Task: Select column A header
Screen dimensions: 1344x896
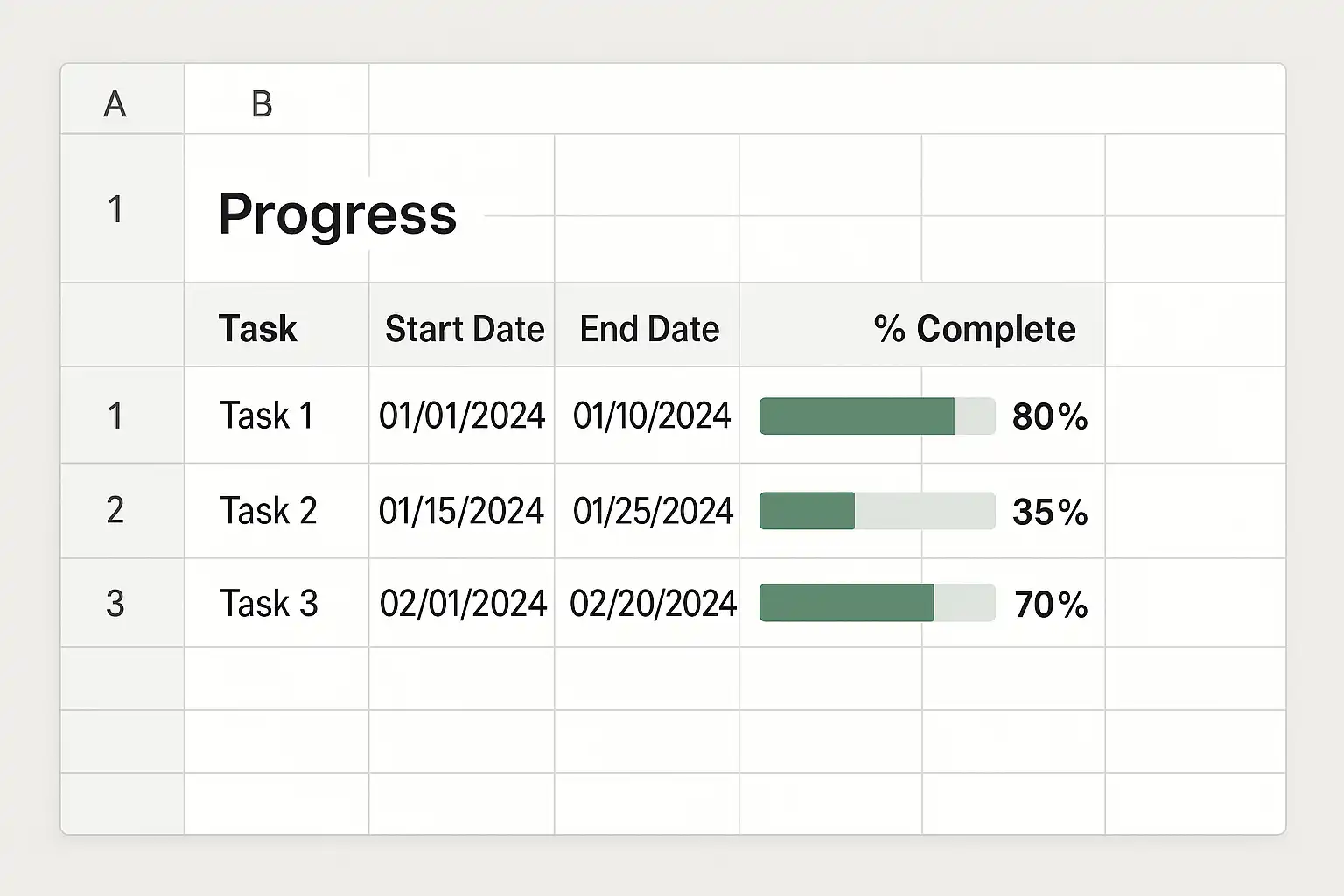Action: 115,104
